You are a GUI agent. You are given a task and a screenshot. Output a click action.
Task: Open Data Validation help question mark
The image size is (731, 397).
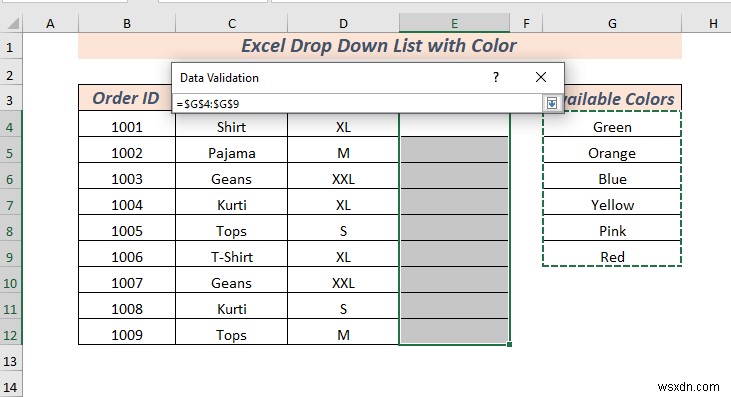[496, 77]
